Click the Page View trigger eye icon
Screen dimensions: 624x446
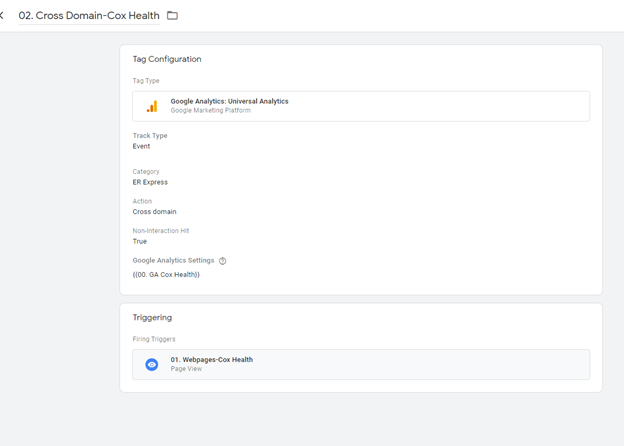tap(152, 364)
